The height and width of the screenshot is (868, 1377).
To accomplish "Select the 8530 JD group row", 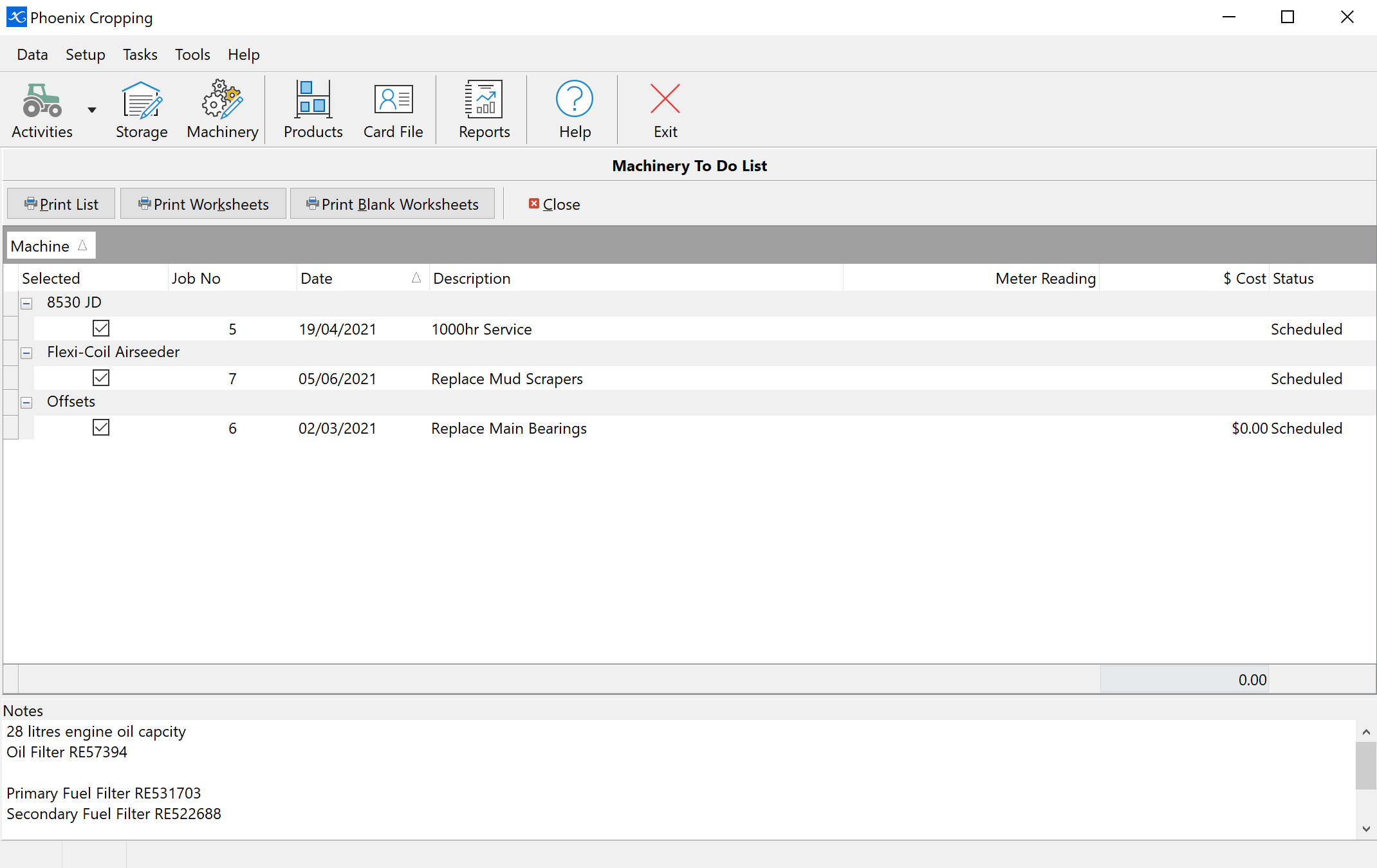I will tap(698, 303).
